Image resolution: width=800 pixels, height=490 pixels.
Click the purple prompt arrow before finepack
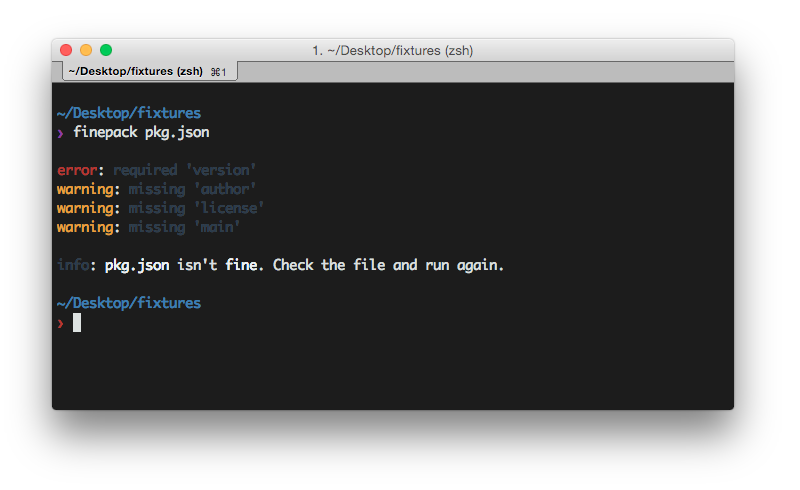pyautogui.click(x=60, y=132)
